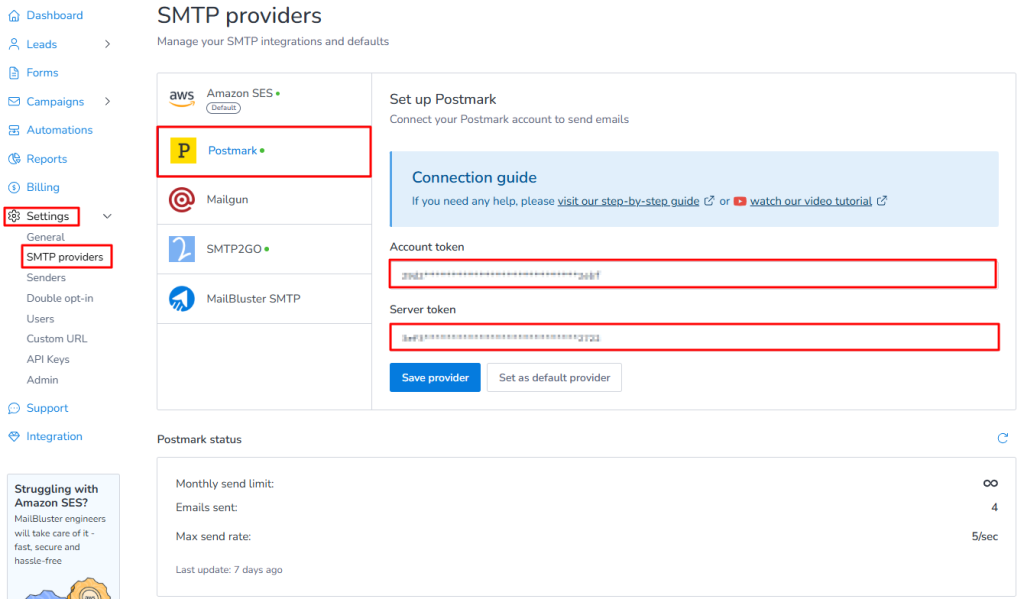Viewport: 1024px width, 599px height.
Task: Select Settings in the sidebar
Action: (x=48, y=216)
